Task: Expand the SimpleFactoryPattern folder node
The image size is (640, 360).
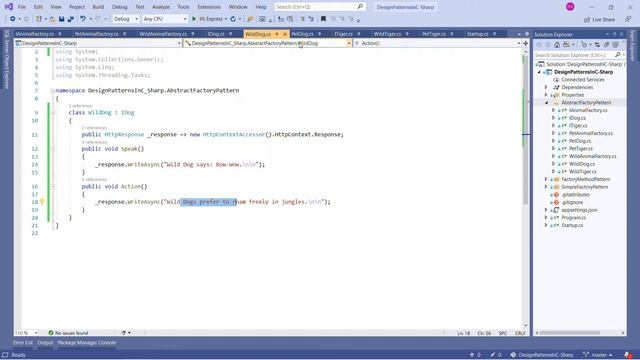Action: point(546,187)
